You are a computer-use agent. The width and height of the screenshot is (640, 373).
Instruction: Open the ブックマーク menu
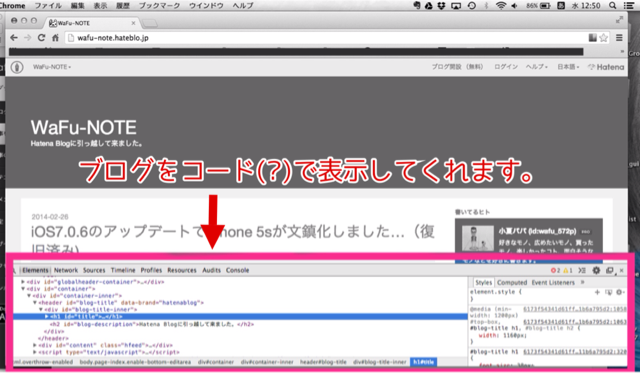[x=159, y=5]
